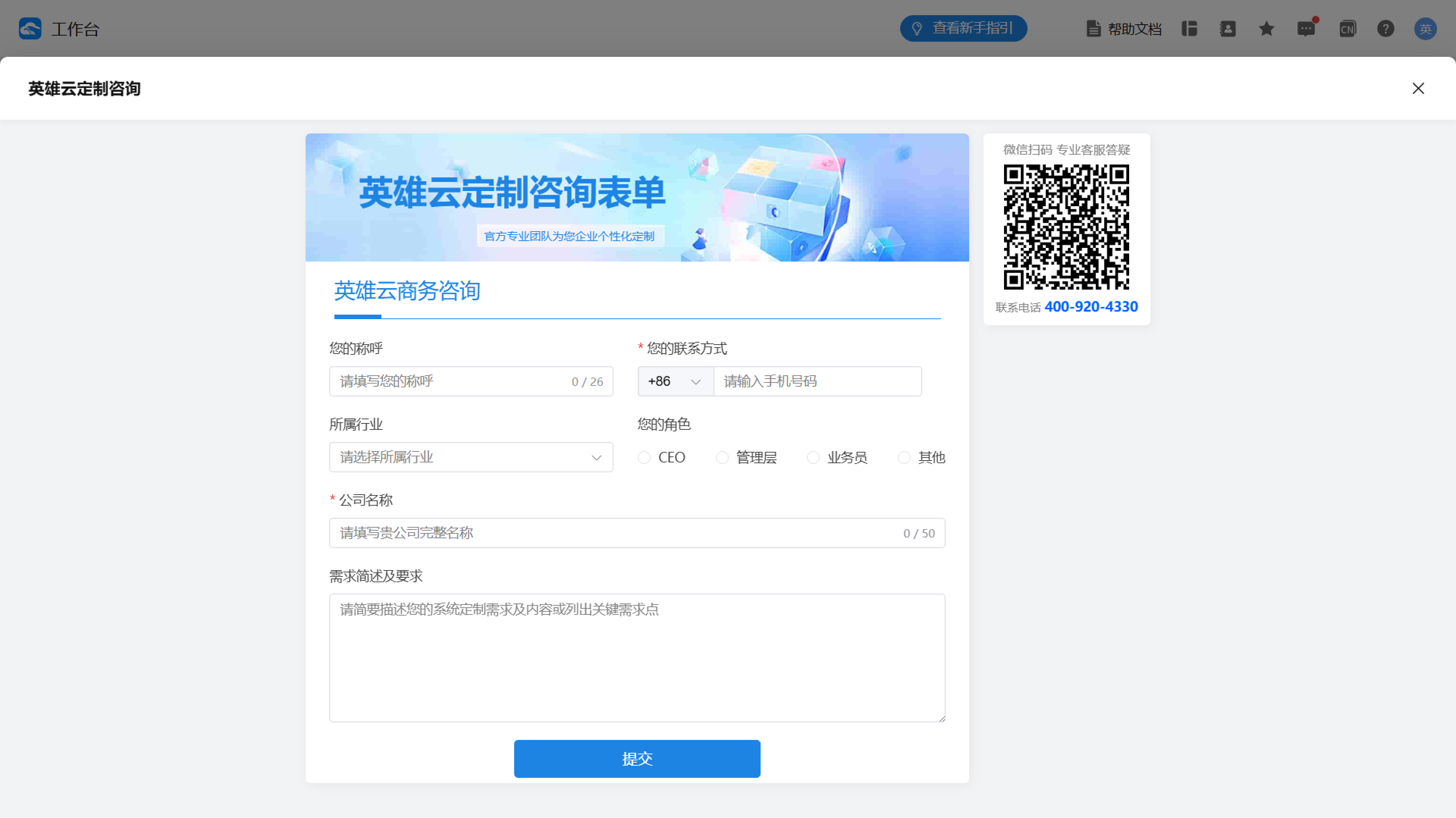Viewport: 1456px width, 818px height.
Task: Click the phone number 400-920-4330
Action: coord(1091,307)
